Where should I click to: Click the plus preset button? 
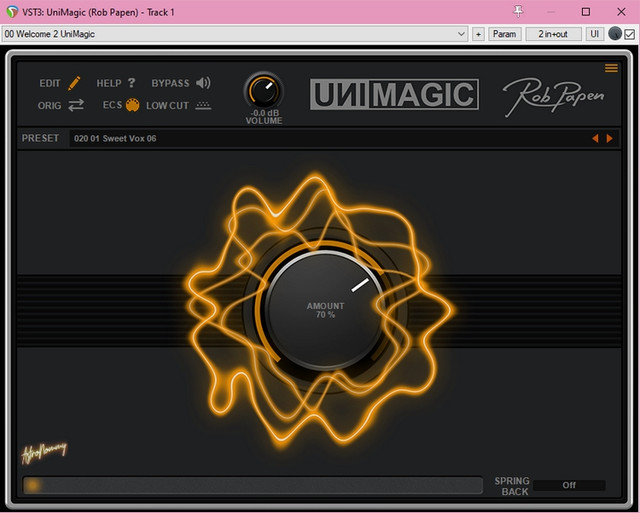pos(478,34)
